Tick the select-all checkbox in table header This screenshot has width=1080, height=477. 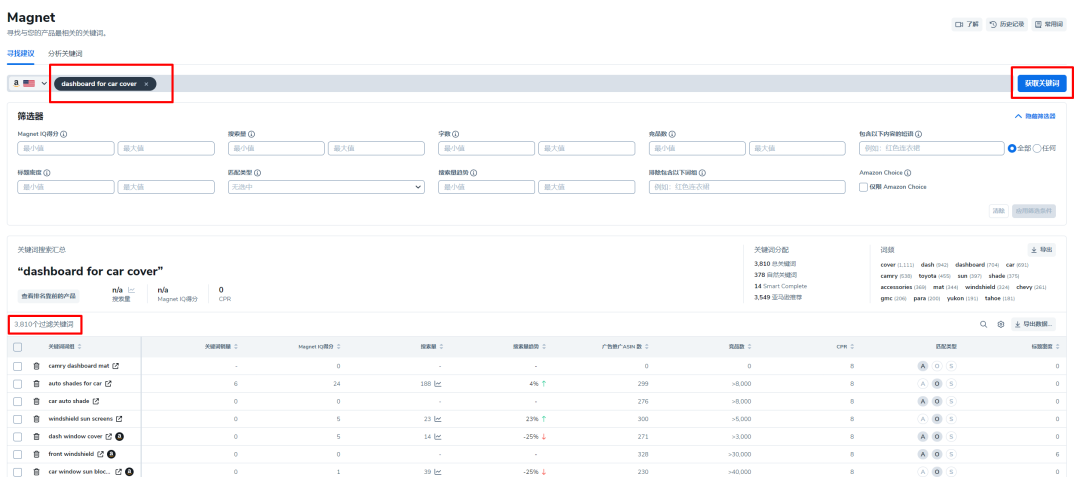[x=17, y=347]
